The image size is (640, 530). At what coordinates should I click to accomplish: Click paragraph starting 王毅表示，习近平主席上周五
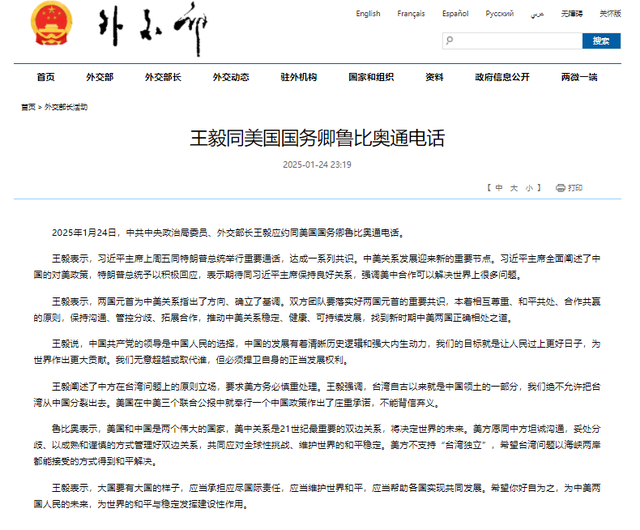tap(317, 267)
